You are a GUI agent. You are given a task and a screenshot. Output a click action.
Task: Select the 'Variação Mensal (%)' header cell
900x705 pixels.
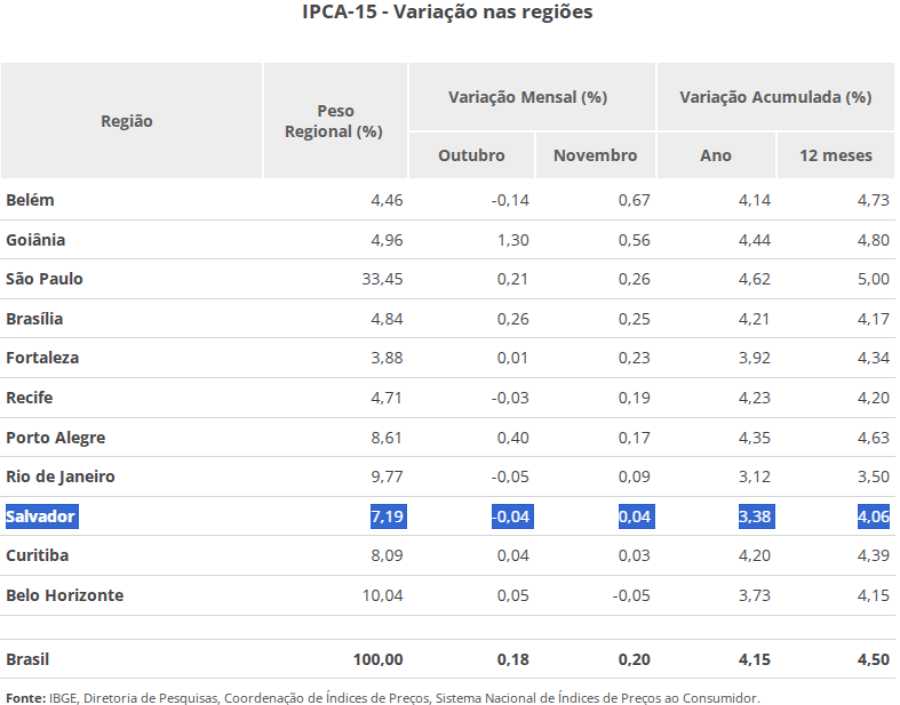(x=527, y=97)
